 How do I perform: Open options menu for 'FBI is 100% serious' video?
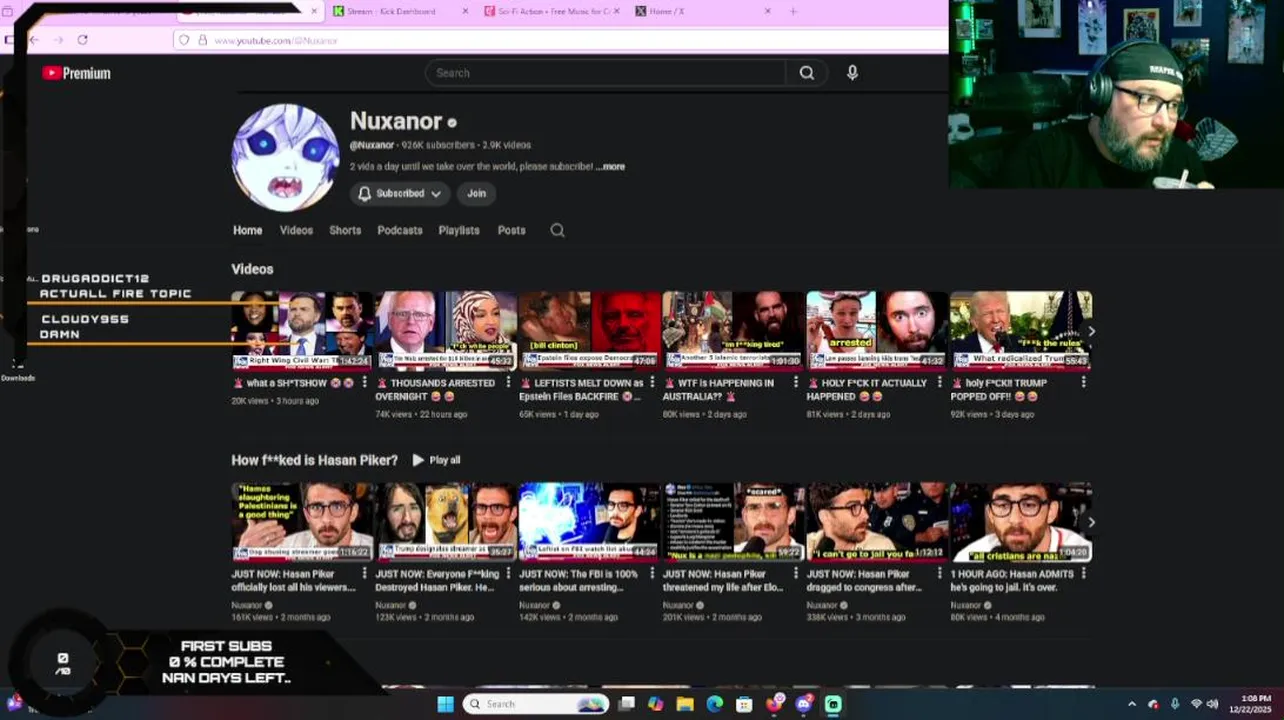click(652, 574)
